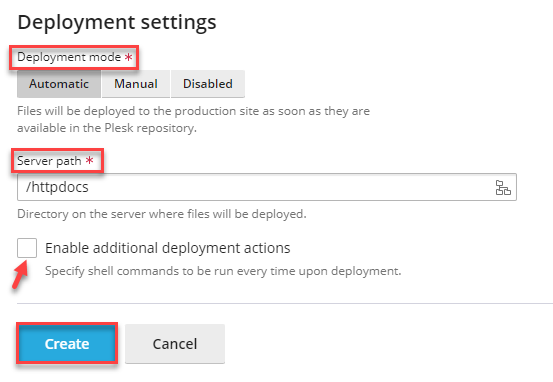Image resolution: width=553 pixels, height=382 pixels.
Task: Click the 'Server path' field label
Action: [49, 161]
